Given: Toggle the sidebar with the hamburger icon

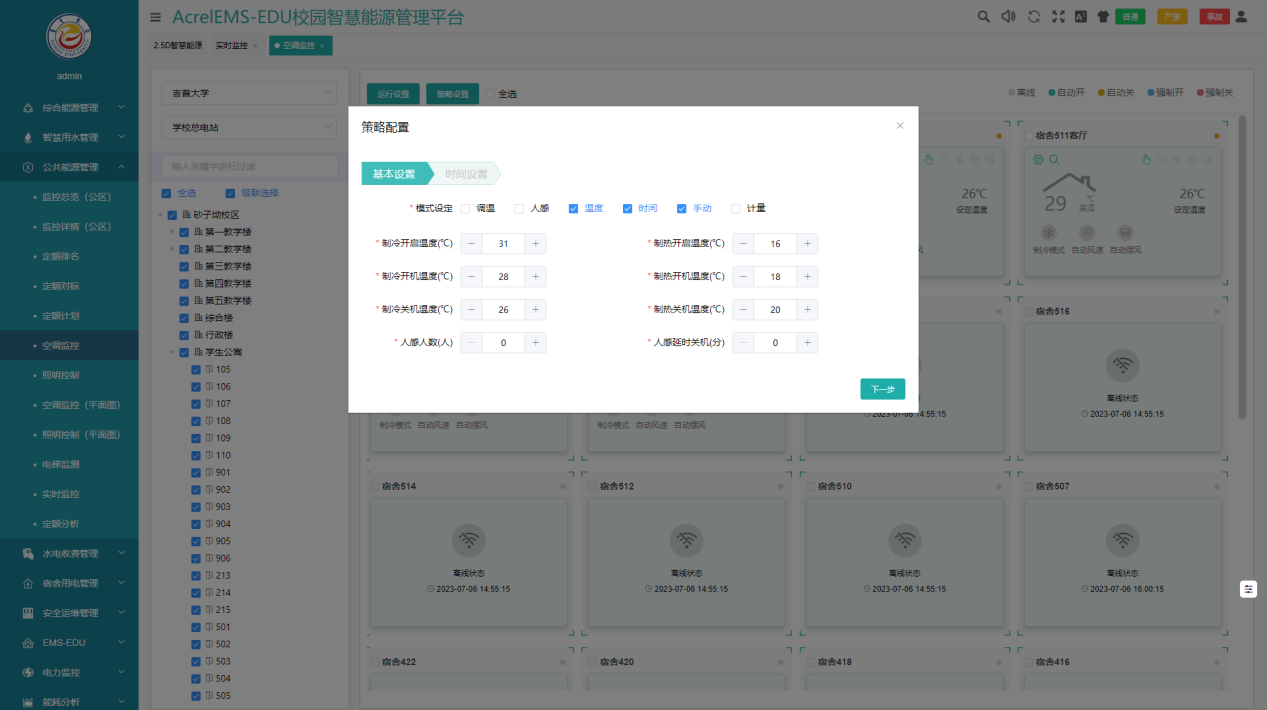Looking at the screenshot, I should click(x=155, y=17).
